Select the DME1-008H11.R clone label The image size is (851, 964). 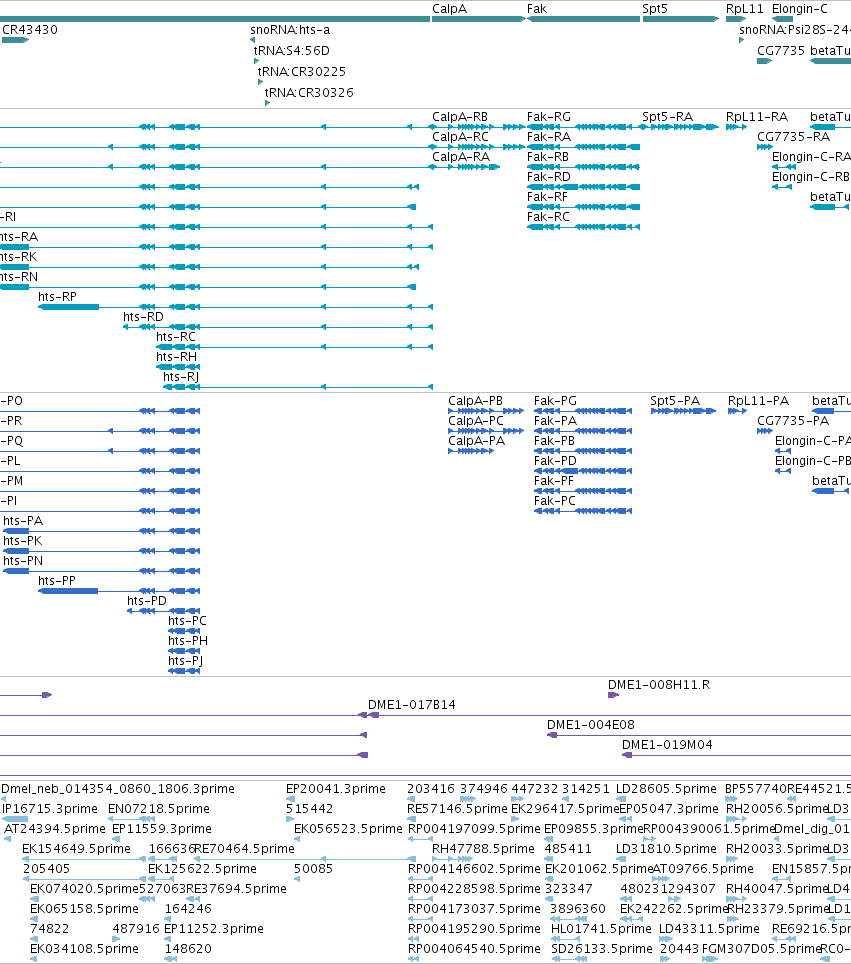pos(659,684)
